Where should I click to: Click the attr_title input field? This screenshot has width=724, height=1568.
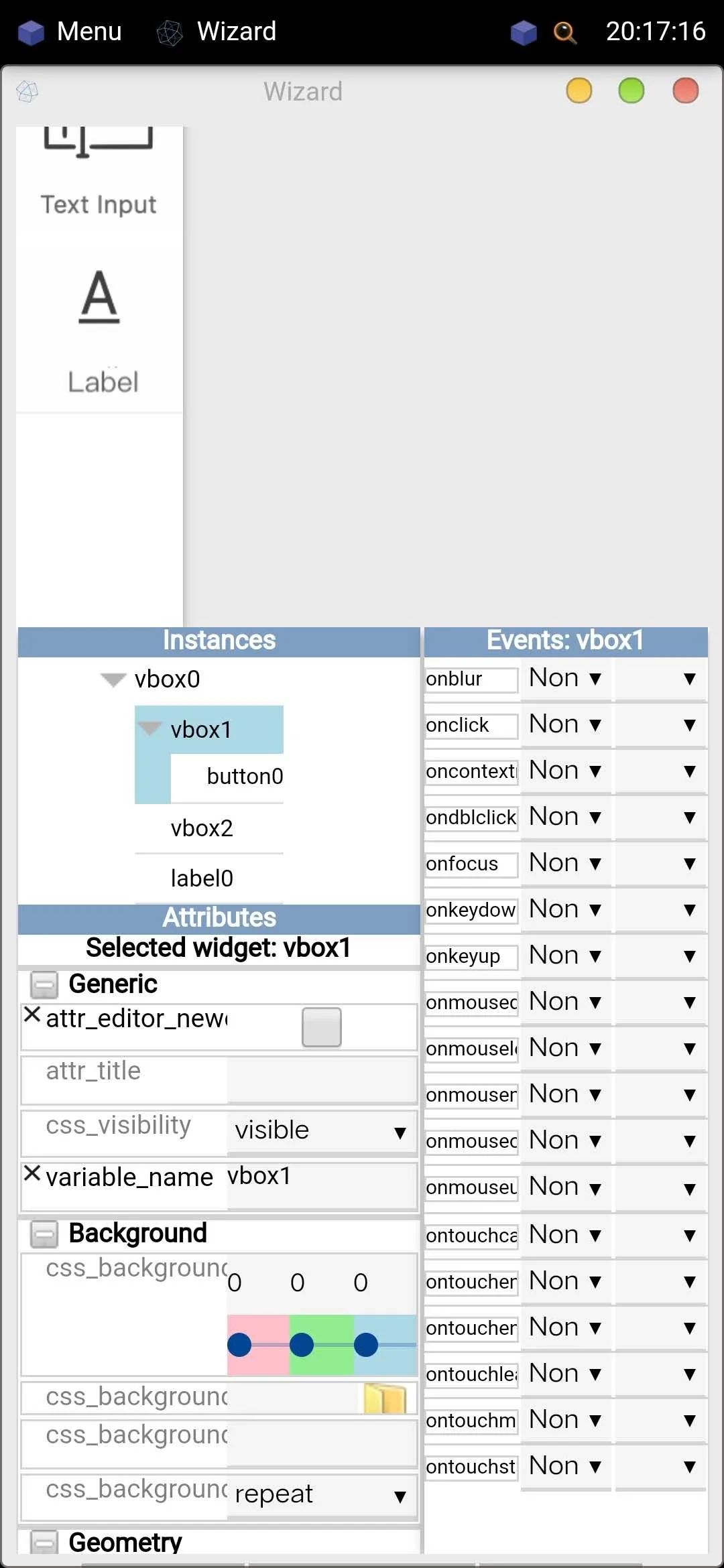322,1079
